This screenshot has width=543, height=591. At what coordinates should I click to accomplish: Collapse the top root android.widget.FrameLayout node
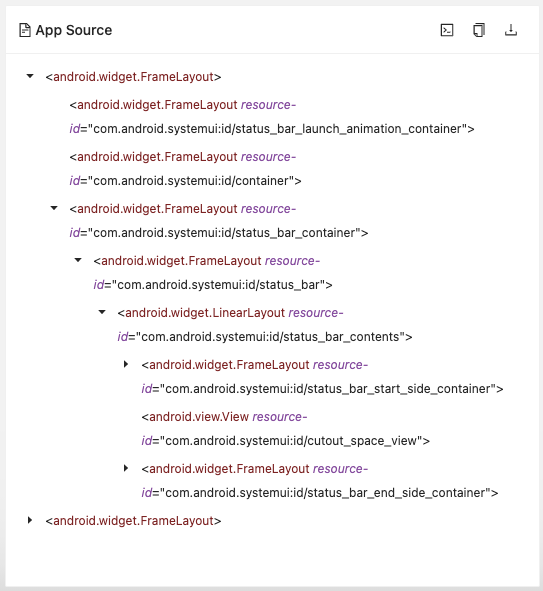pos(30,77)
